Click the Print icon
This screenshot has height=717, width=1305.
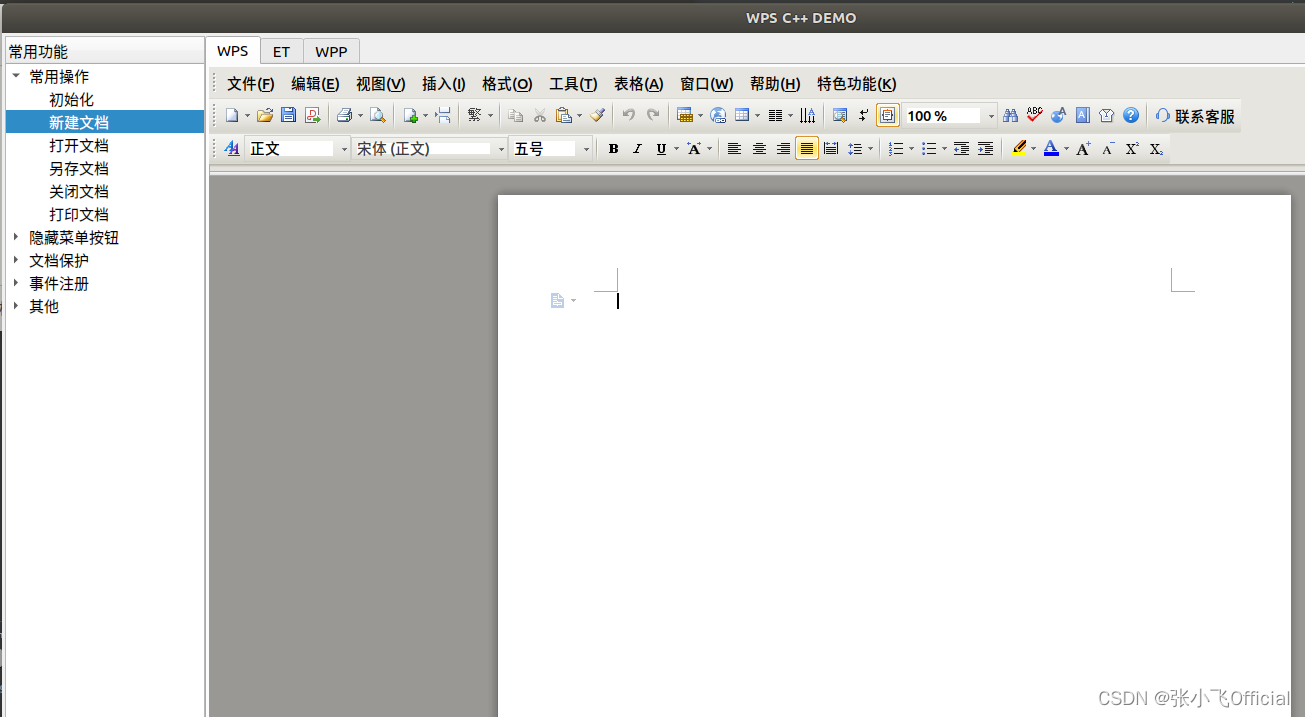pyautogui.click(x=344, y=115)
